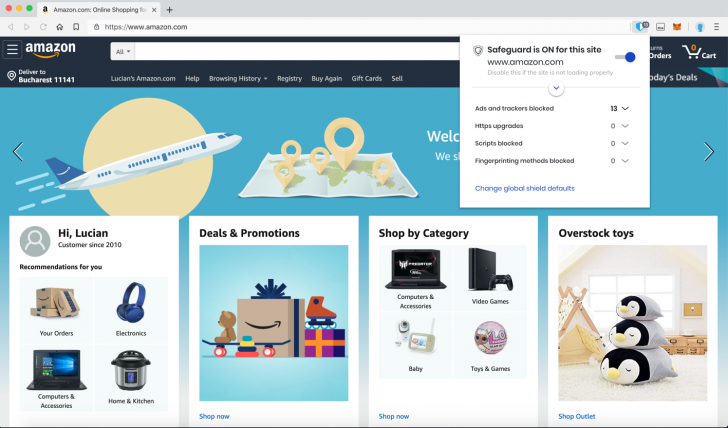The height and width of the screenshot is (428, 728).
Task: Click the Amazon logo
Action: point(50,49)
